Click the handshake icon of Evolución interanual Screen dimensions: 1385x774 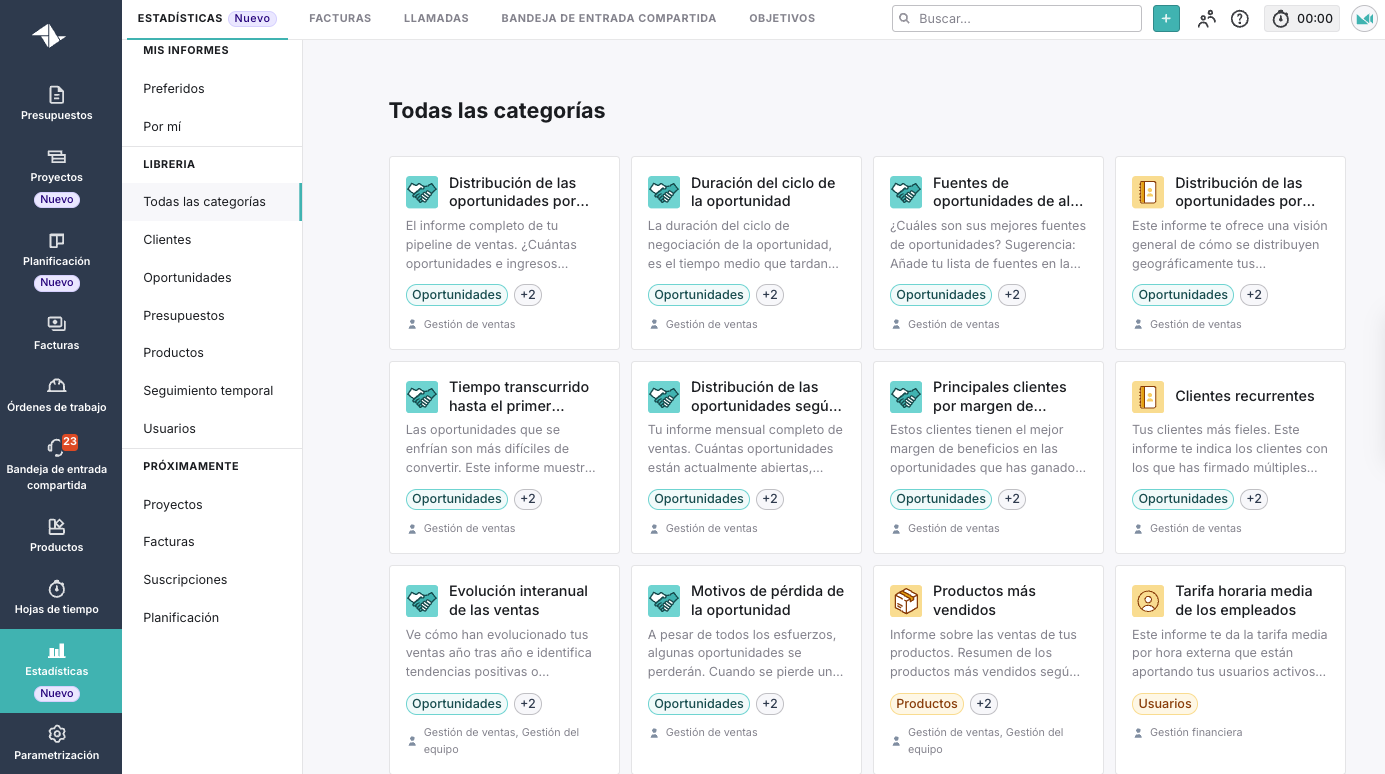[x=422, y=601]
